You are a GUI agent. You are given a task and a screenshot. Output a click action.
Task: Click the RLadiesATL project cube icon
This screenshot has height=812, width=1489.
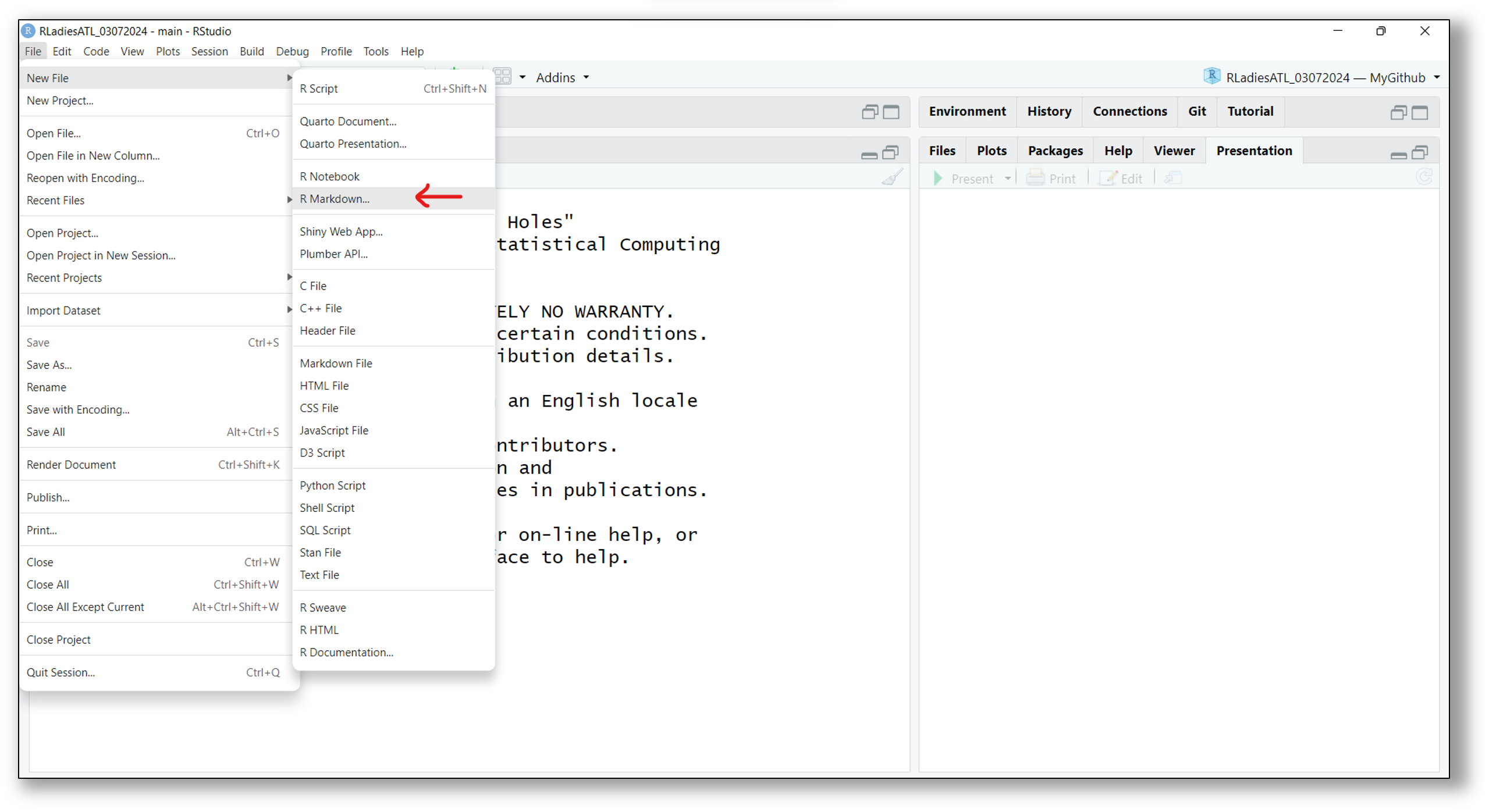click(1211, 77)
